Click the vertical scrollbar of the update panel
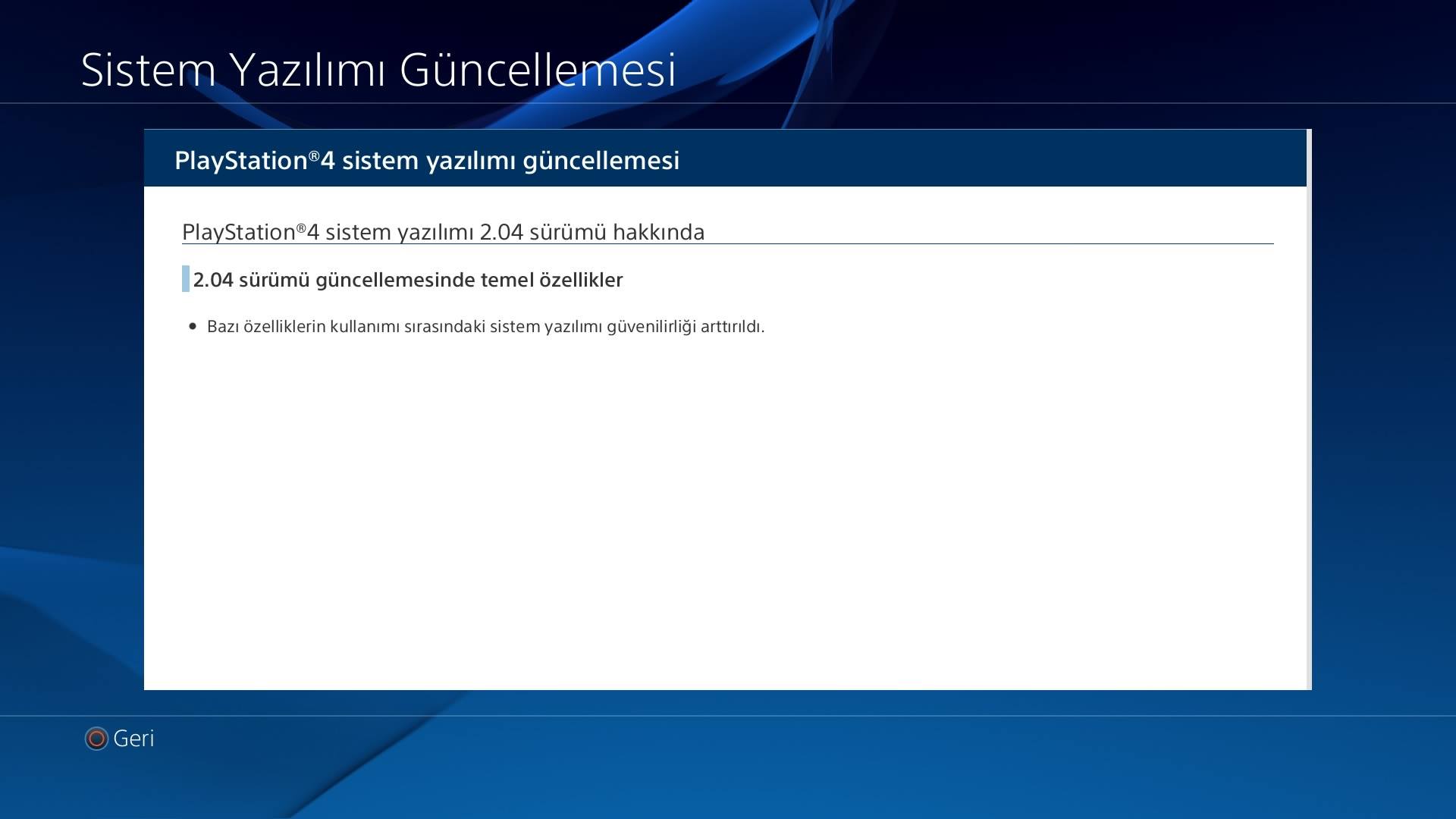1456x819 pixels. pyautogui.click(x=1309, y=409)
